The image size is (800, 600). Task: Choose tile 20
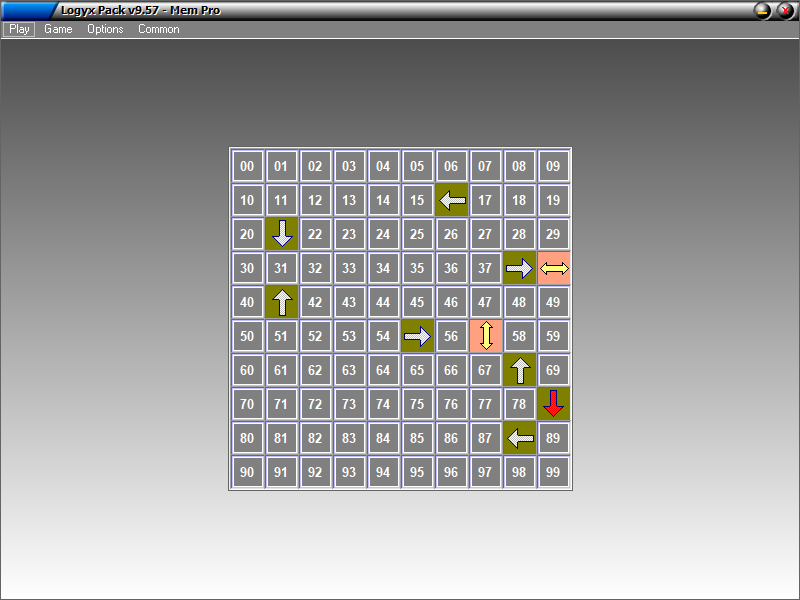coord(247,234)
